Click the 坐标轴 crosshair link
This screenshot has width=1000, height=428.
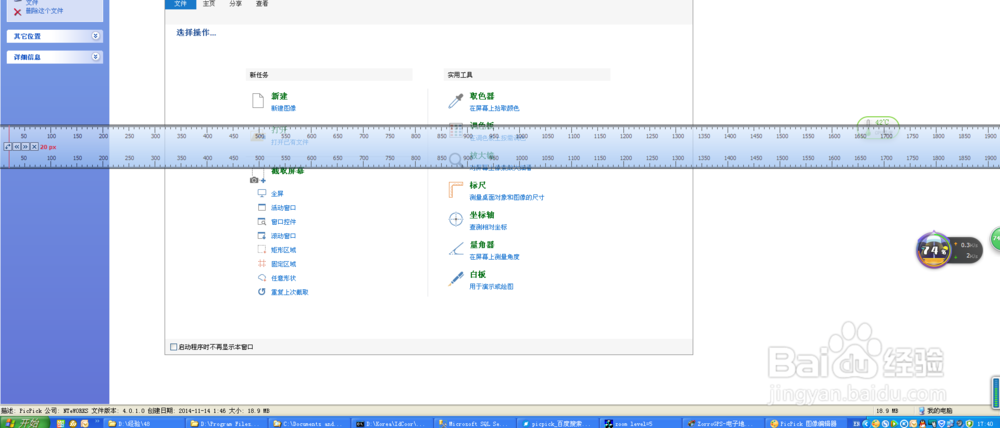(482, 214)
